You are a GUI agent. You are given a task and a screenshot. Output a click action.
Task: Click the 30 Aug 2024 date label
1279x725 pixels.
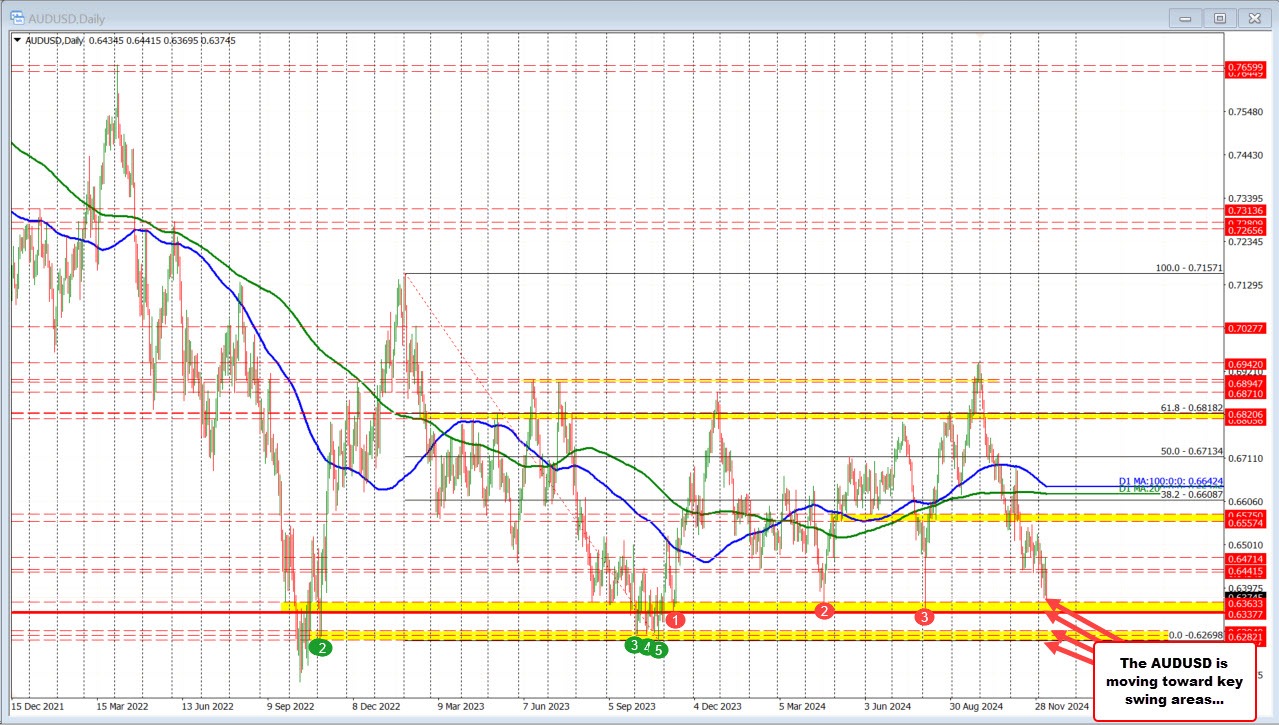click(x=977, y=705)
